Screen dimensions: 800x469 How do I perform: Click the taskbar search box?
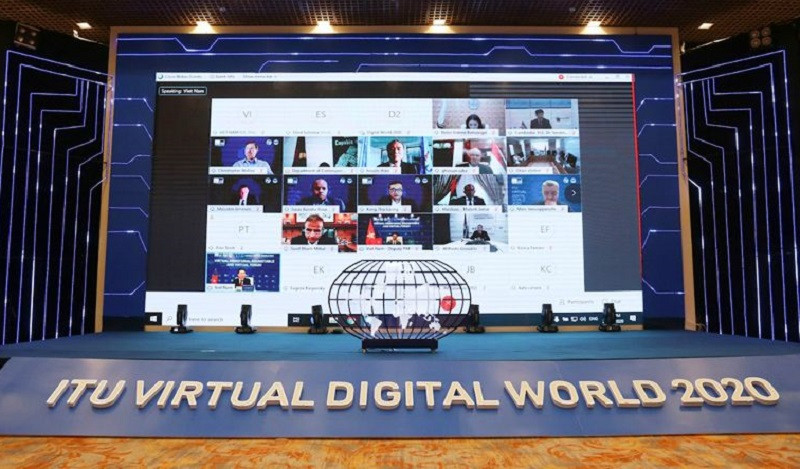pyautogui.click(x=188, y=319)
